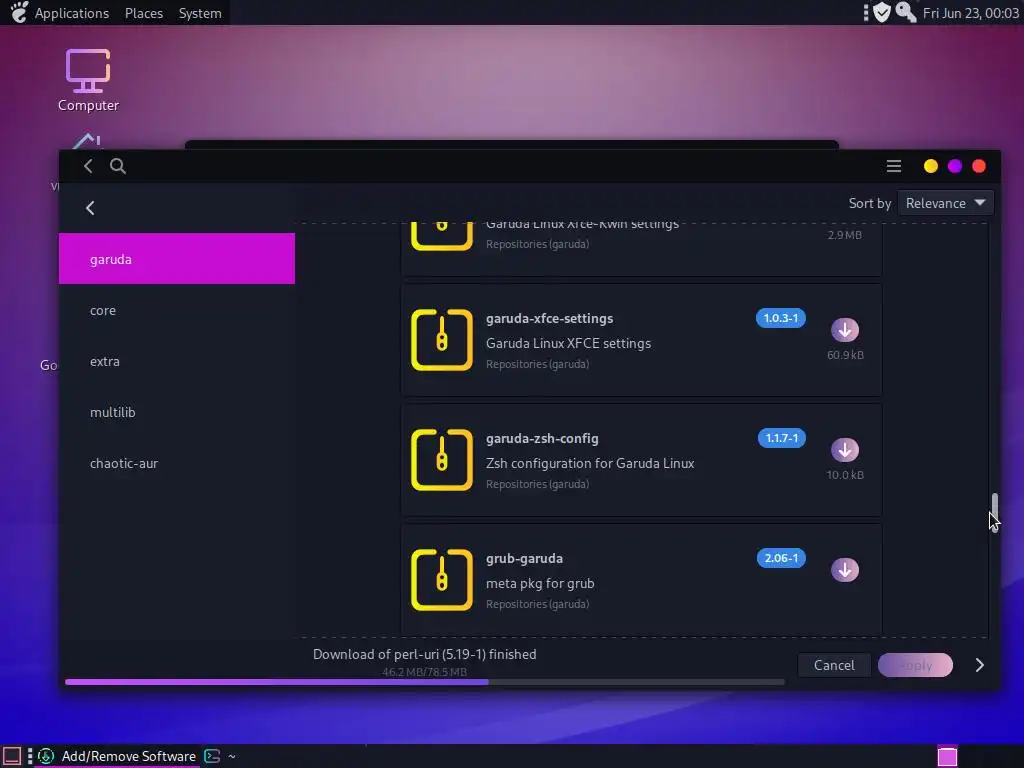
Task: Click the download progress bar
Action: click(x=424, y=682)
